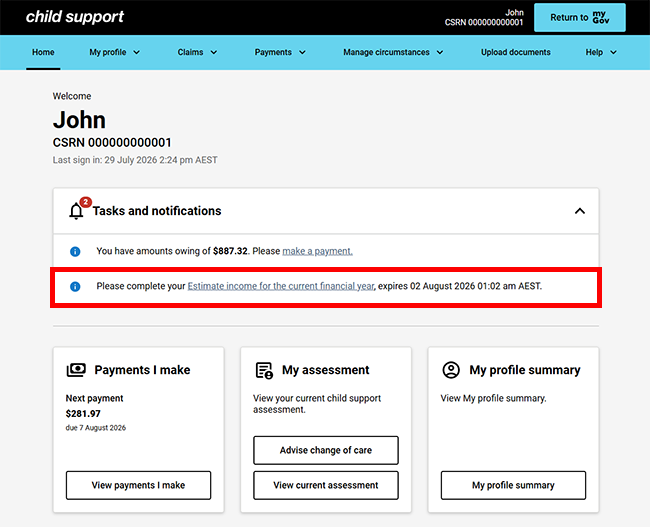The height and width of the screenshot is (527, 650).
Task: Click the Welcome text
Action: 72,96
